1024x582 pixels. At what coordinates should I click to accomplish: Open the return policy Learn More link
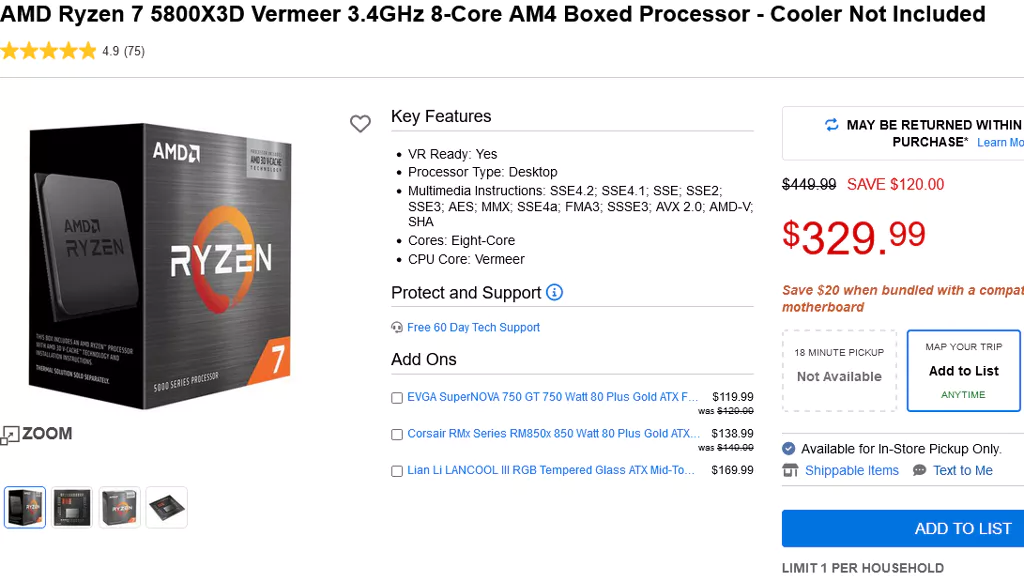[x=999, y=143]
